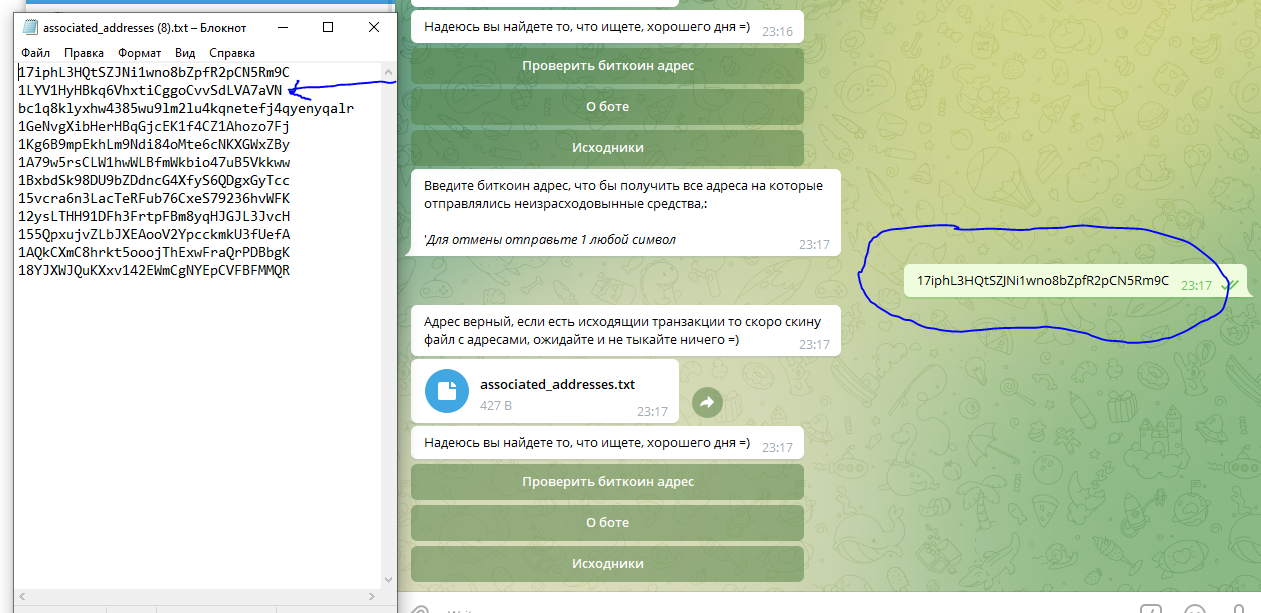Click address 12ysLTHH91DFh3FrtpFBm8yqHJGJL3JvcH

pyautogui.click(x=154, y=216)
